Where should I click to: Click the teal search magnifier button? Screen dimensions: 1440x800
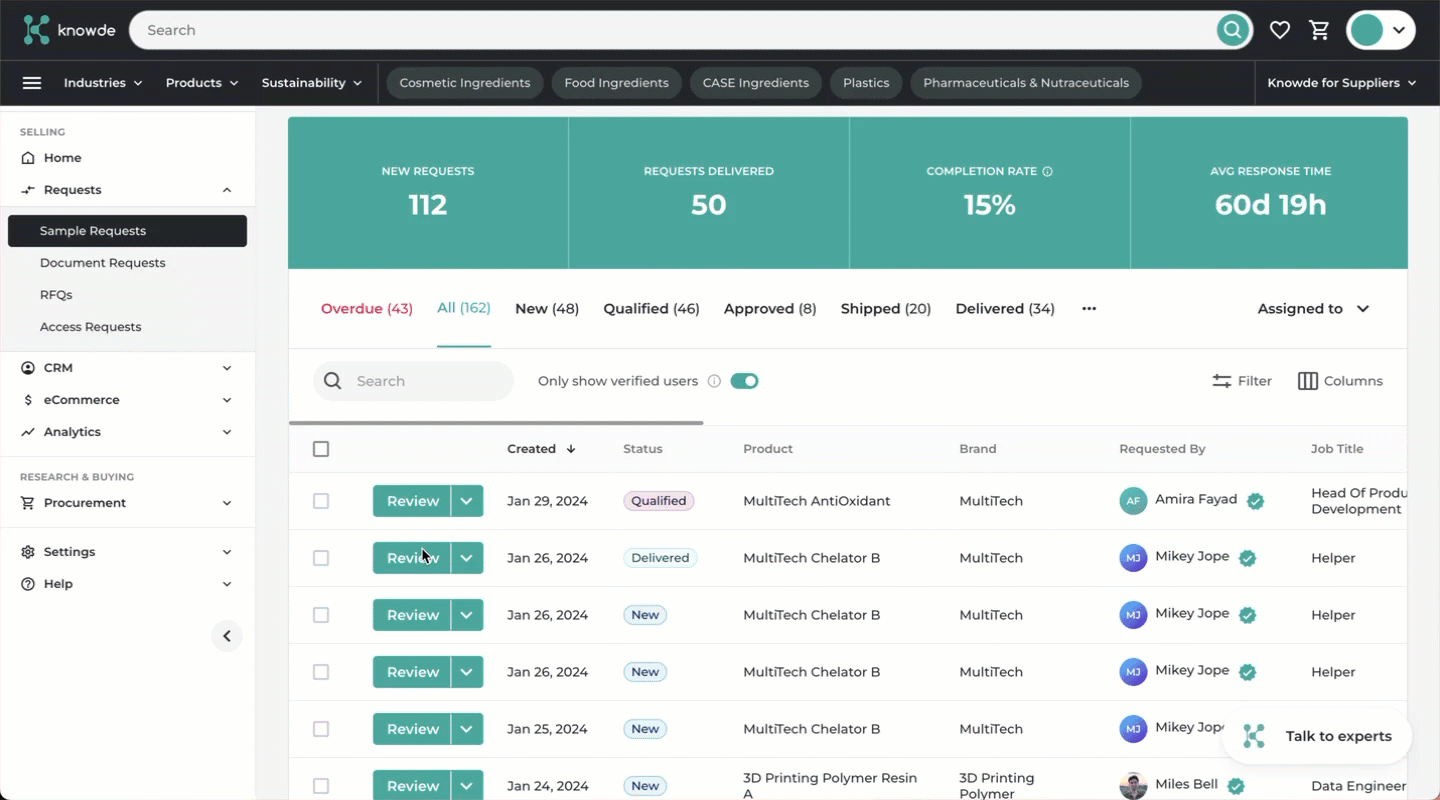click(1233, 30)
